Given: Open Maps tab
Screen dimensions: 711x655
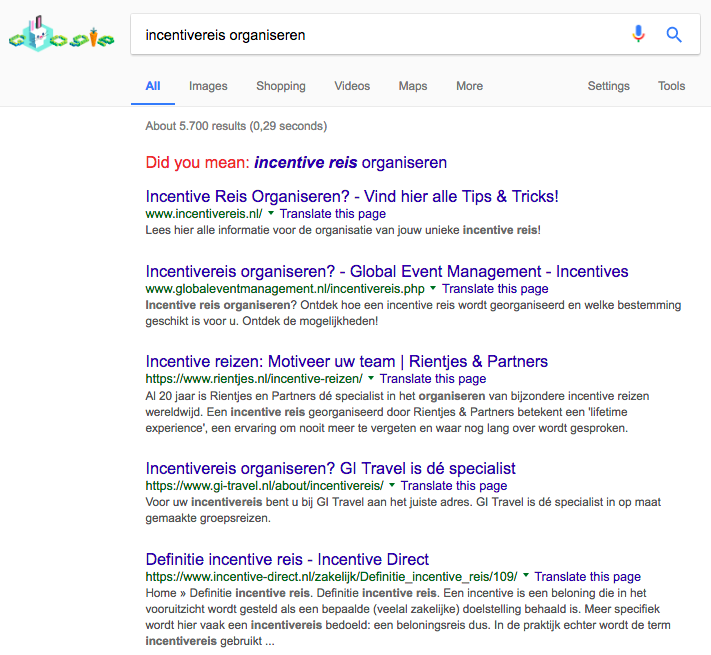Looking at the screenshot, I should pyautogui.click(x=413, y=86).
